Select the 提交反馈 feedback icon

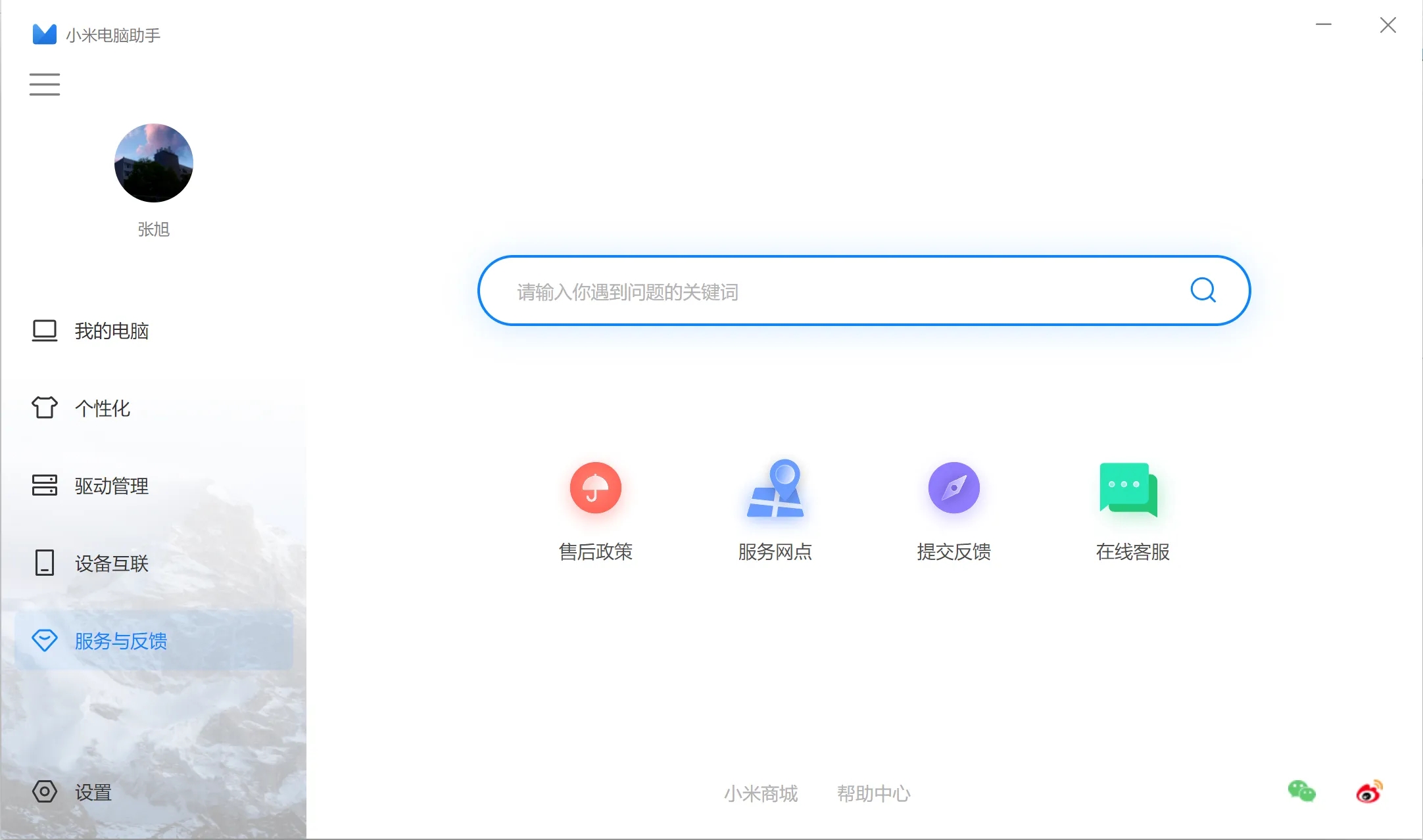coord(953,488)
